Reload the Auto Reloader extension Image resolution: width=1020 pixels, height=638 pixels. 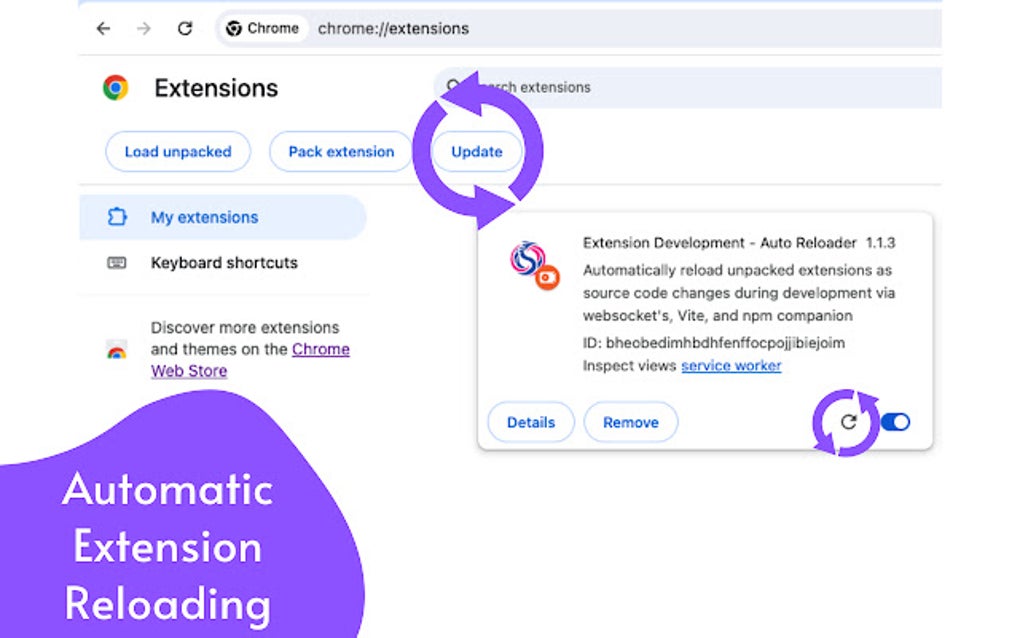pyautogui.click(x=848, y=422)
